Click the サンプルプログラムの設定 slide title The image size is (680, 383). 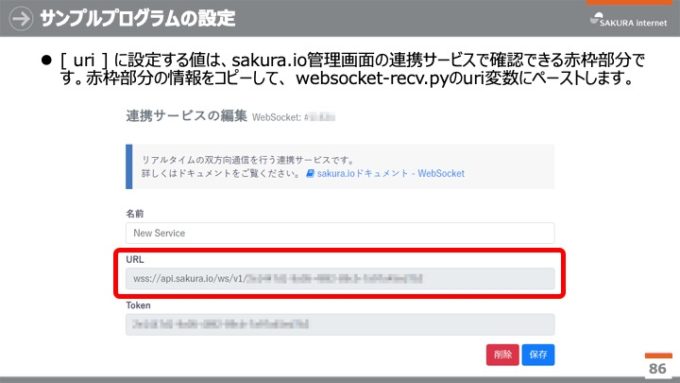(x=138, y=19)
